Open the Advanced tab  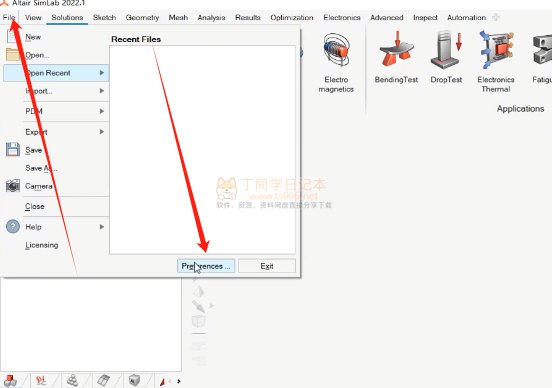point(387,18)
